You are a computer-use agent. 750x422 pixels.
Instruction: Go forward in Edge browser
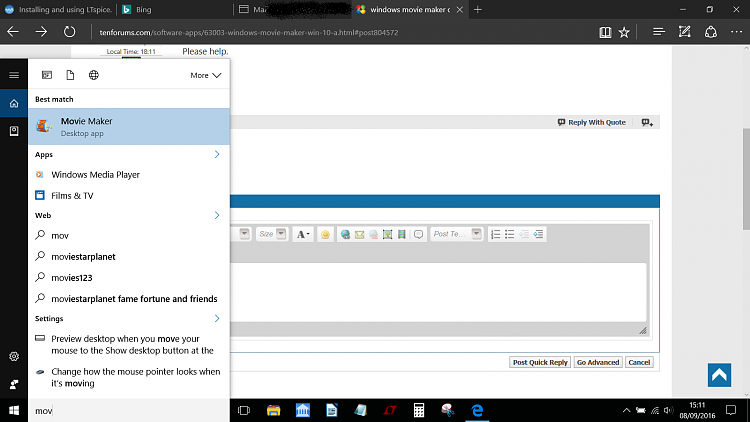pos(41,32)
